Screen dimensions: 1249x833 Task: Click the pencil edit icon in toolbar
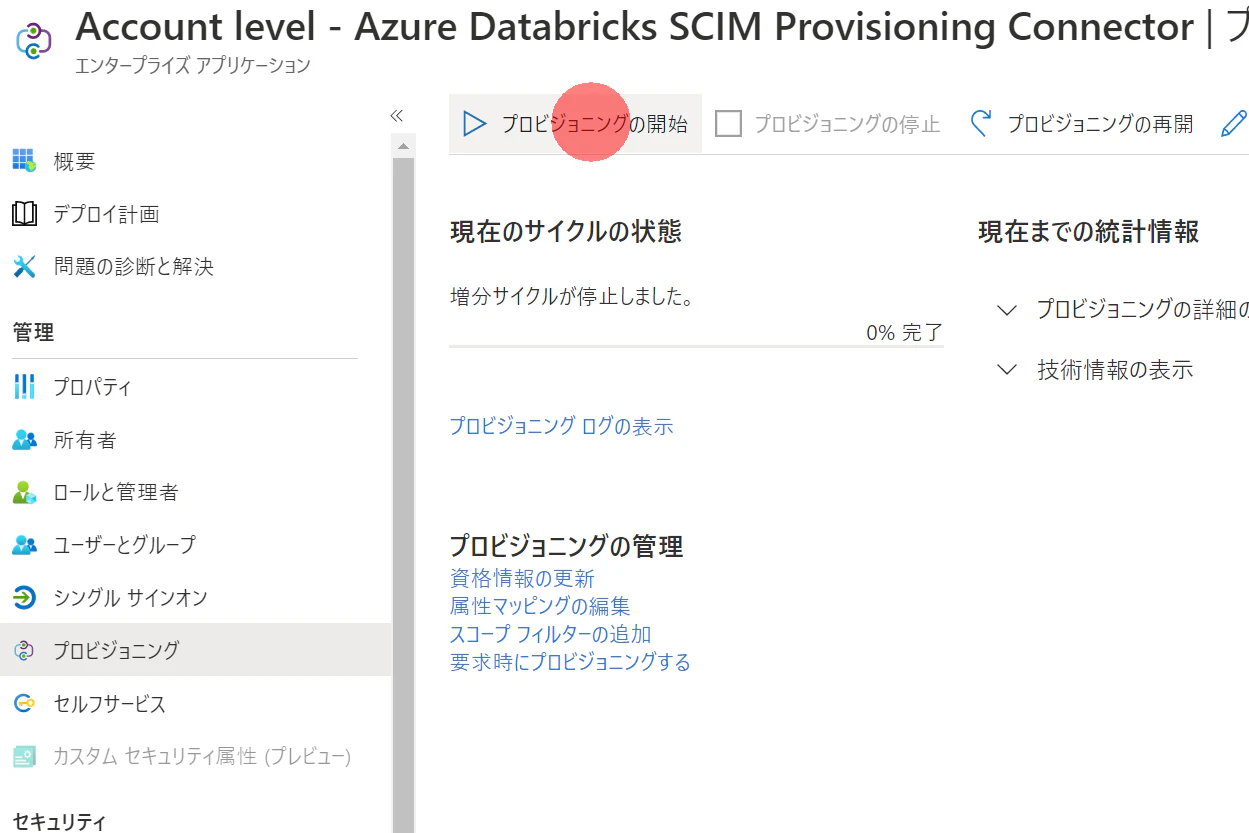click(1234, 124)
